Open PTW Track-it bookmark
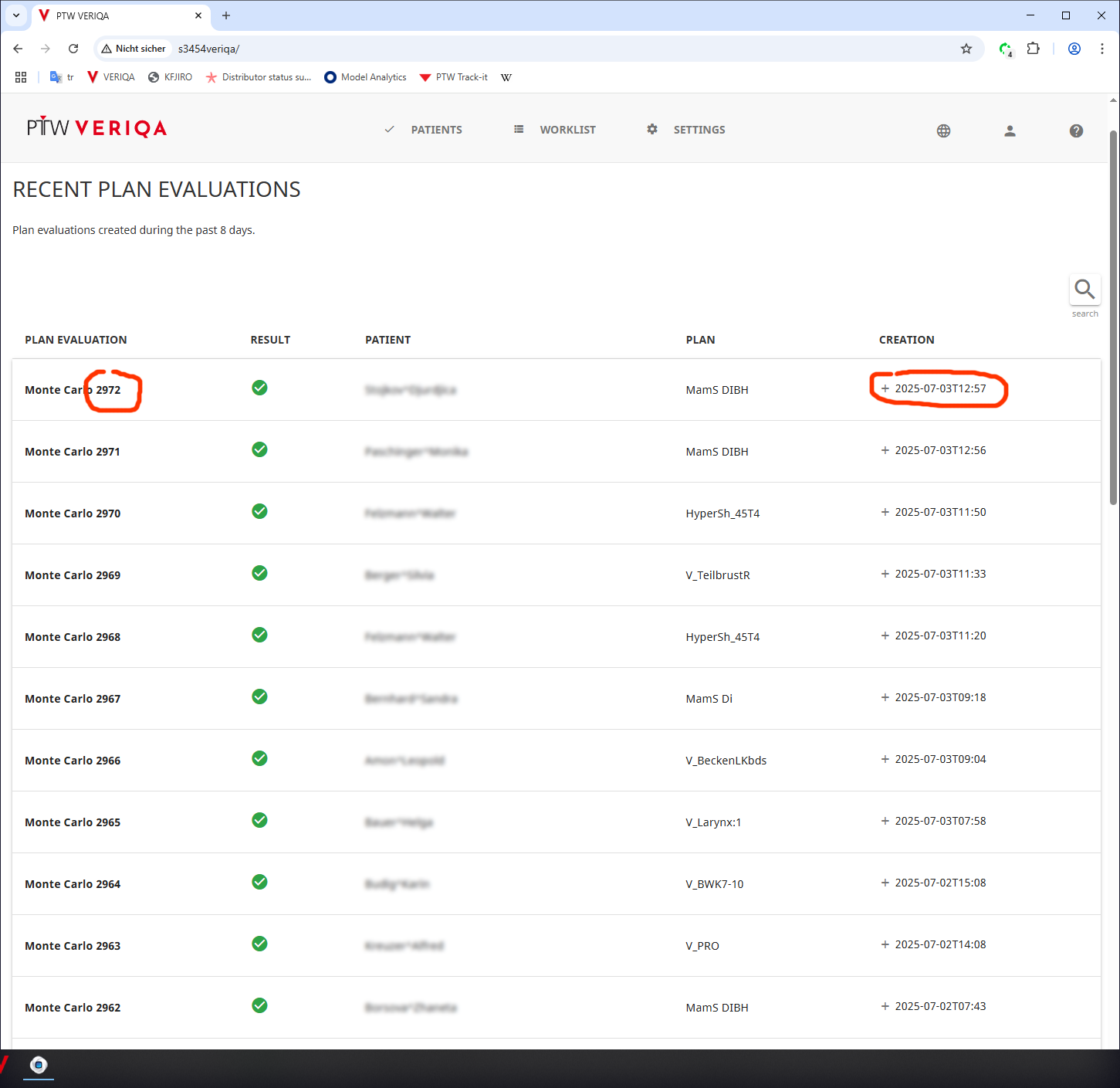 tap(454, 77)
